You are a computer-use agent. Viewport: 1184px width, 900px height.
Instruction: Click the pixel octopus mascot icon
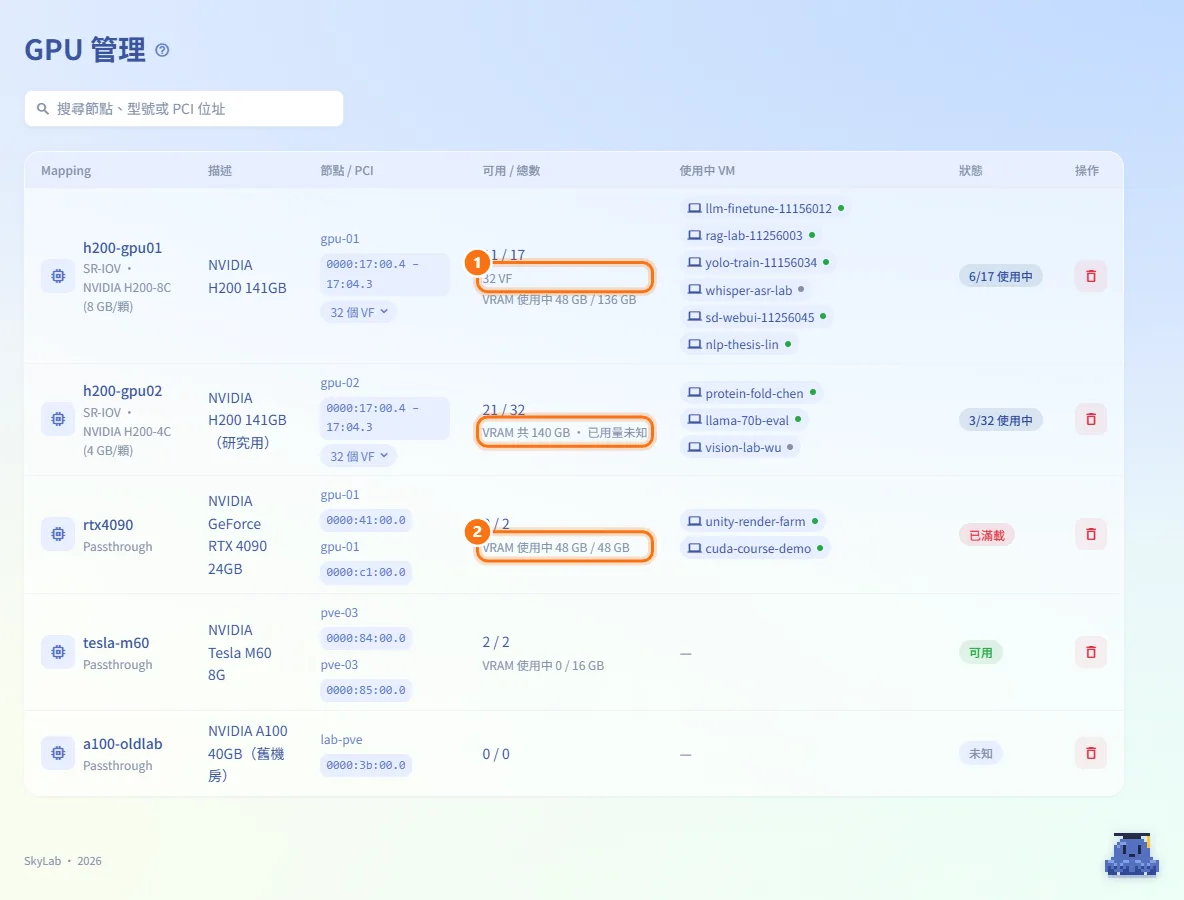click(1131, 855)
